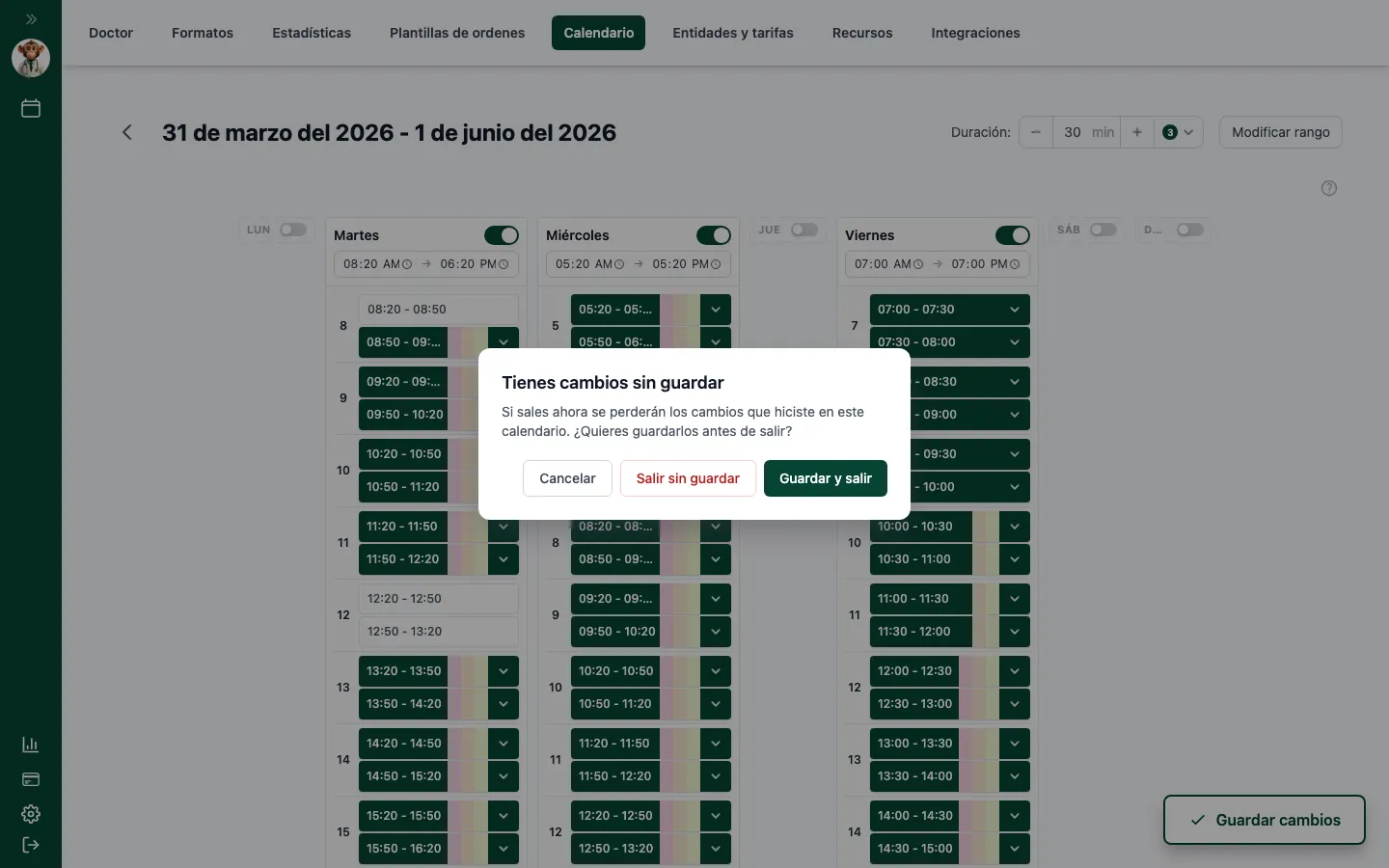Open the green badge dropdown next to duration
The width and height of the screenshot is (1389, 868).
(x=1178, y=132)
